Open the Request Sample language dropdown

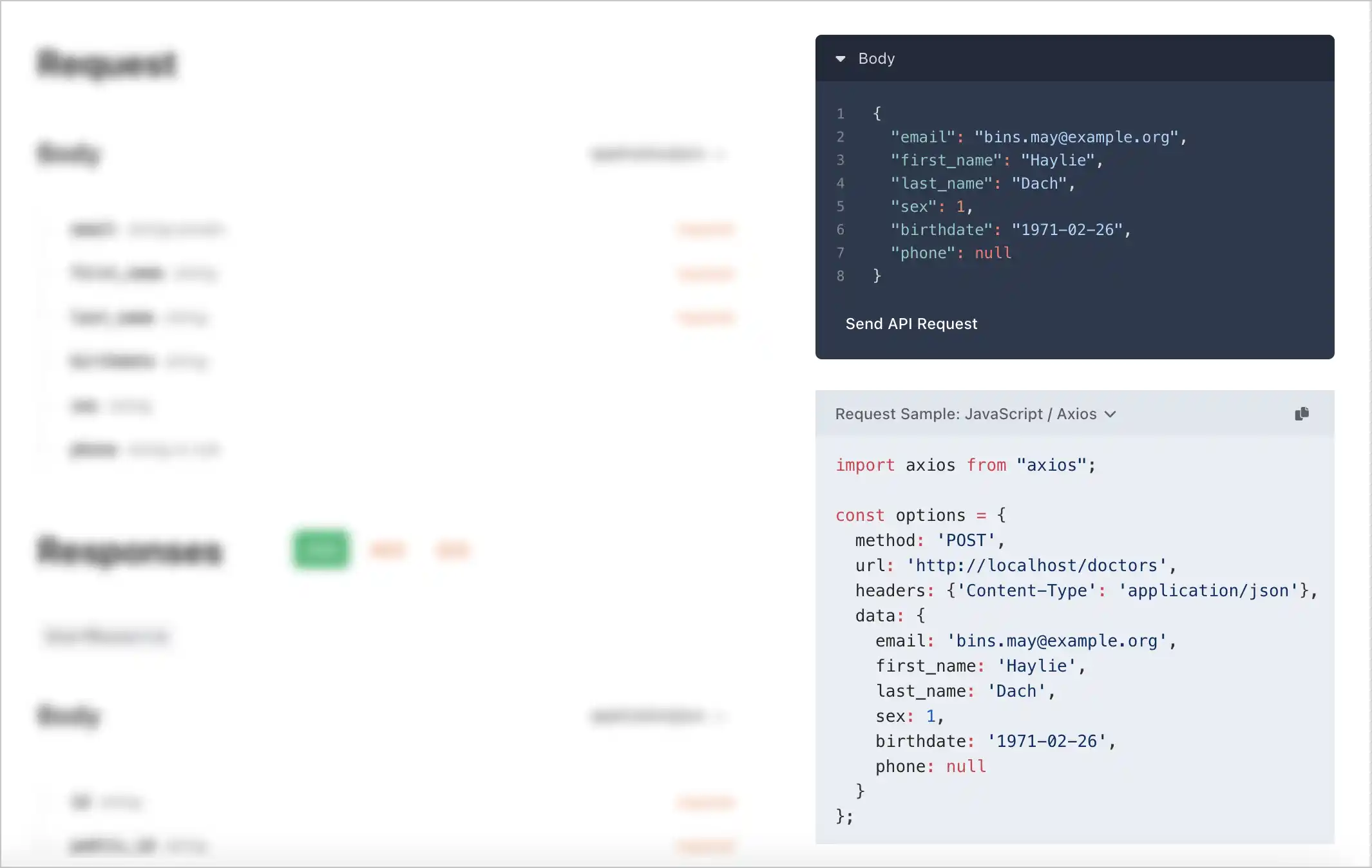pyautogui.click(x=1110, y=414)
